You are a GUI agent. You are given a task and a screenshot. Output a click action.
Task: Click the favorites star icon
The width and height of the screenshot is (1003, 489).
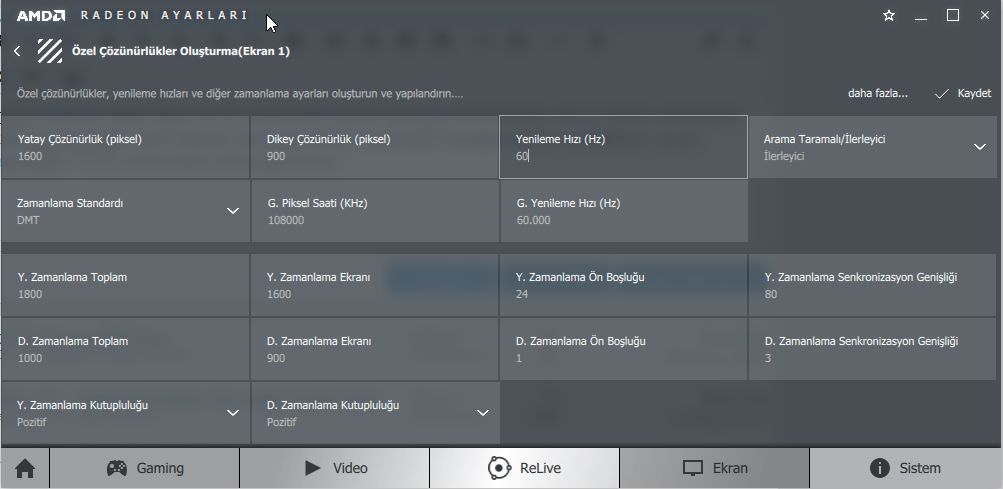click(889, 16)
